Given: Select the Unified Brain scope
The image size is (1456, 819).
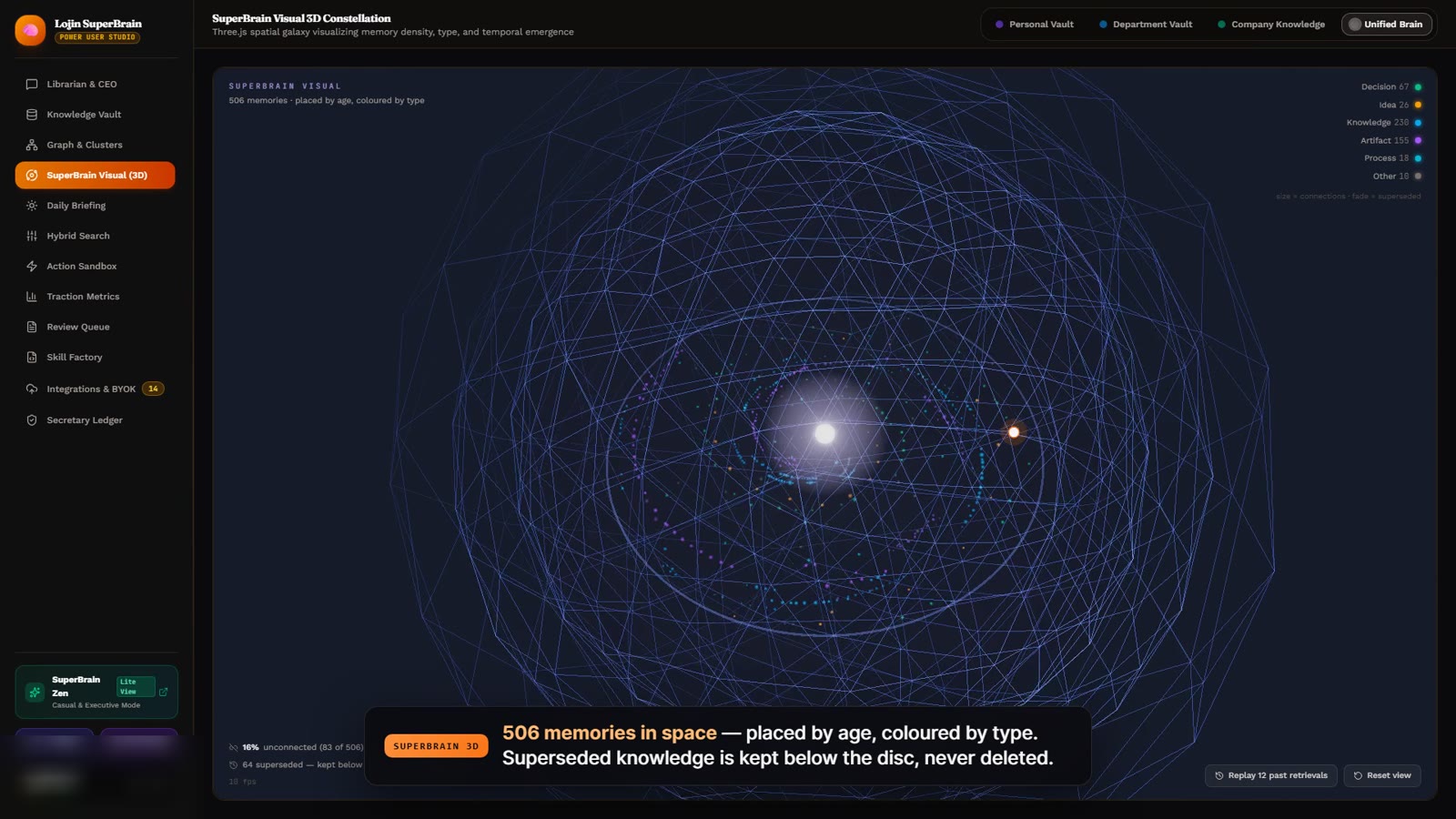Looking at the screenshot, I should pyautogui.click(x=1387, y=25).
